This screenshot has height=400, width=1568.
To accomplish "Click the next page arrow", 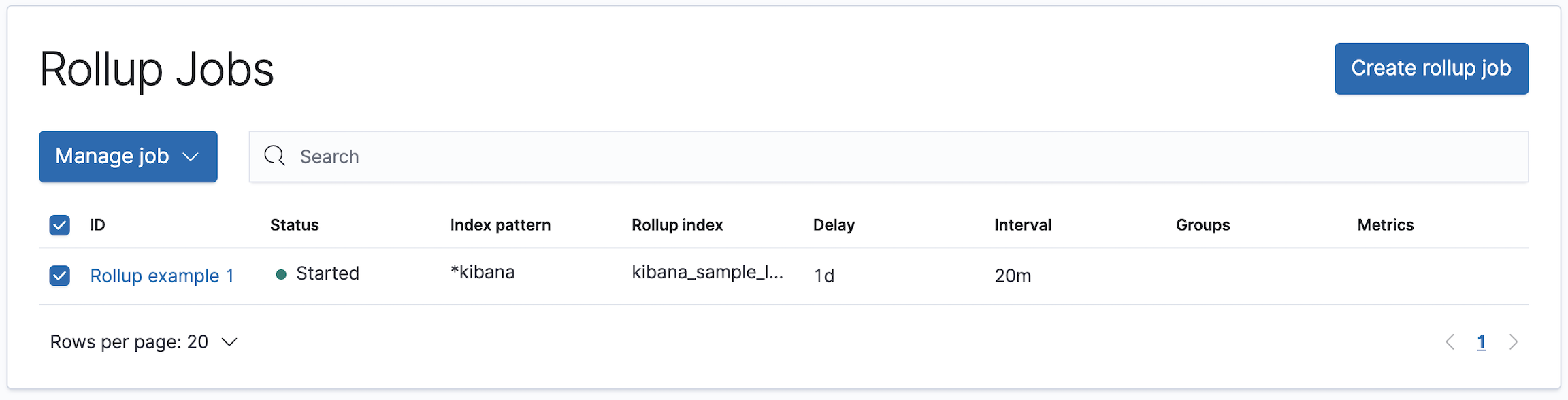I will click(x=1513, y=342).
